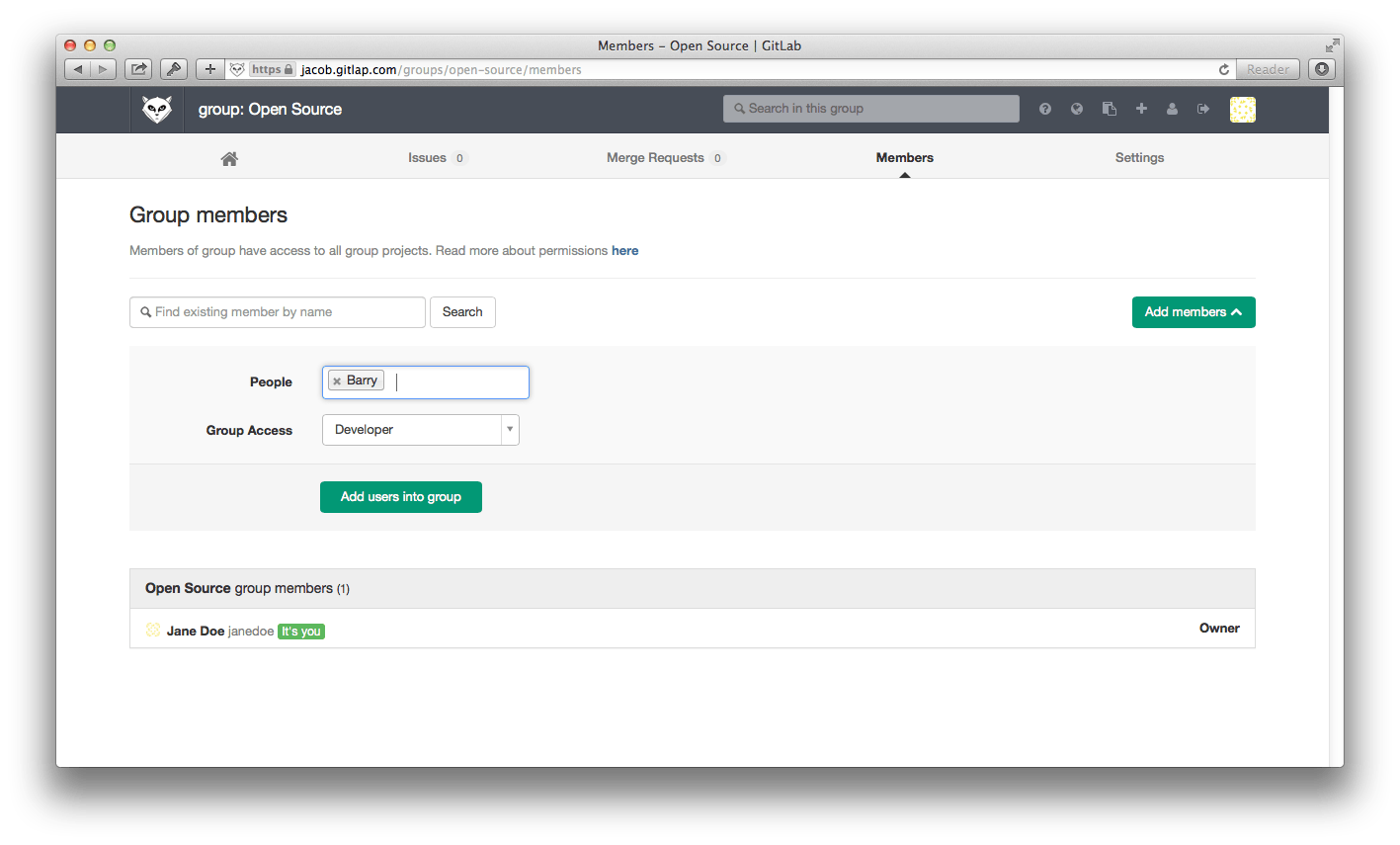This screenshot has height=845, width=1400.
Task: Click the Safari share button in the toolbar
Action: point(138,69)
